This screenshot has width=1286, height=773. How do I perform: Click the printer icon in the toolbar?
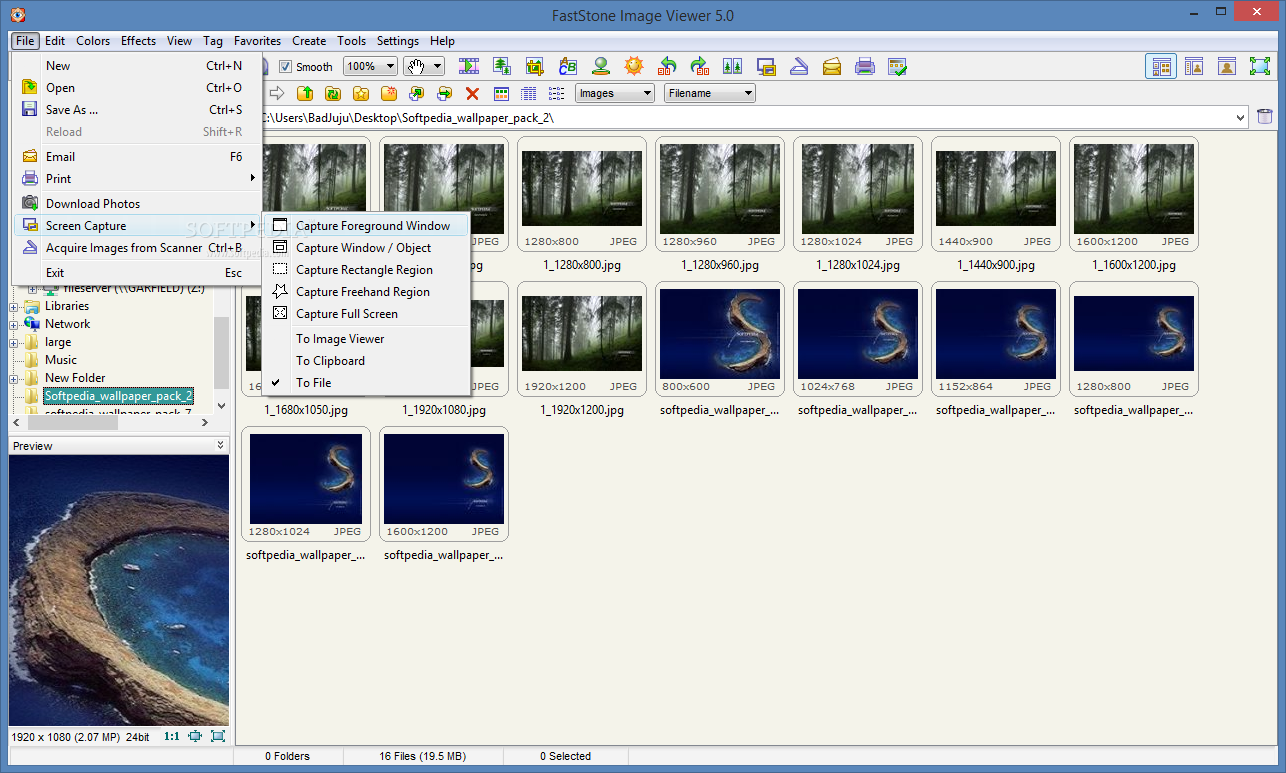click(865, 67)
